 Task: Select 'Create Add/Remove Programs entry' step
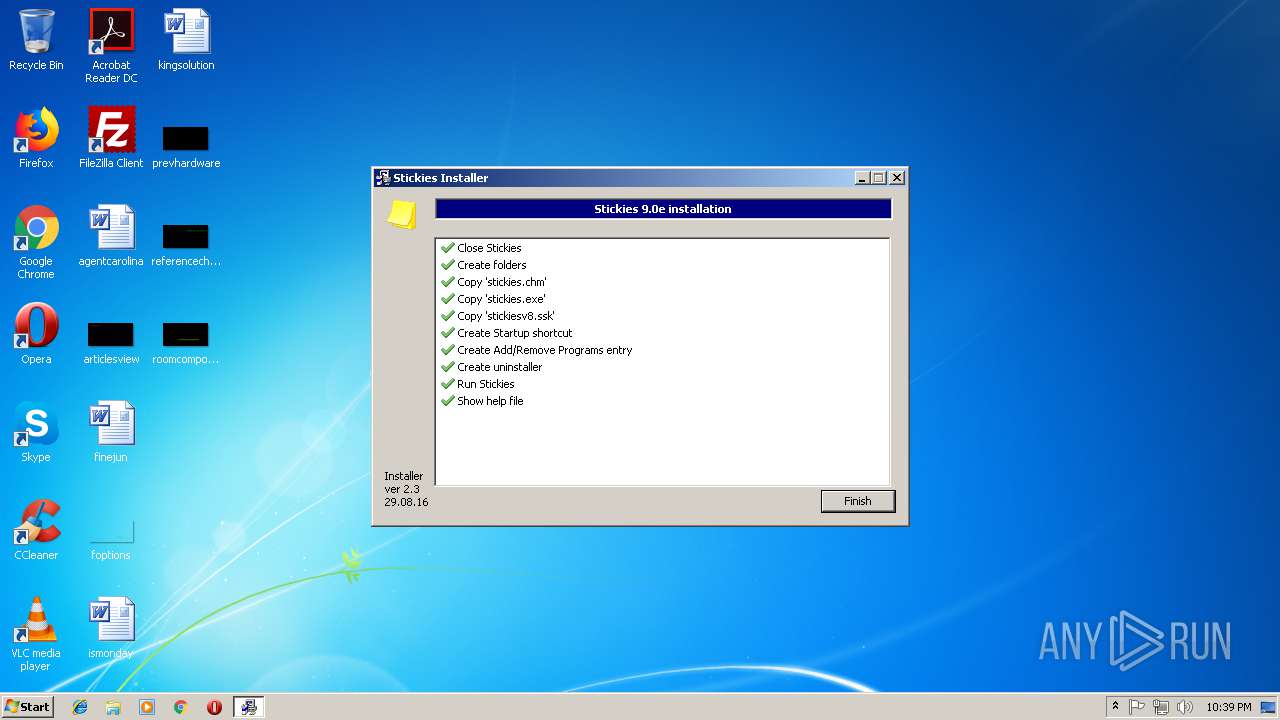coord(544,350)
